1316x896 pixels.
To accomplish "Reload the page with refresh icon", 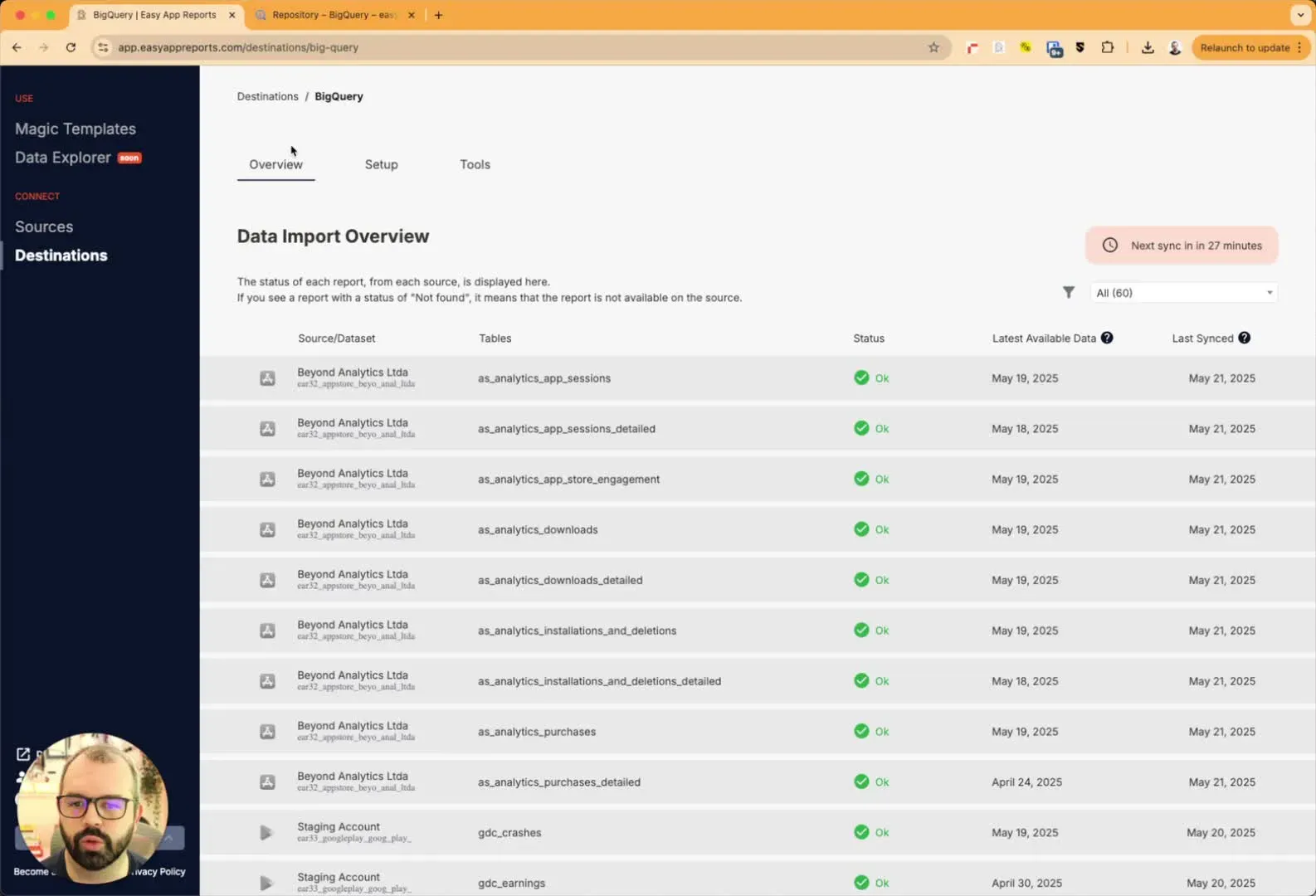I will 71,47.
